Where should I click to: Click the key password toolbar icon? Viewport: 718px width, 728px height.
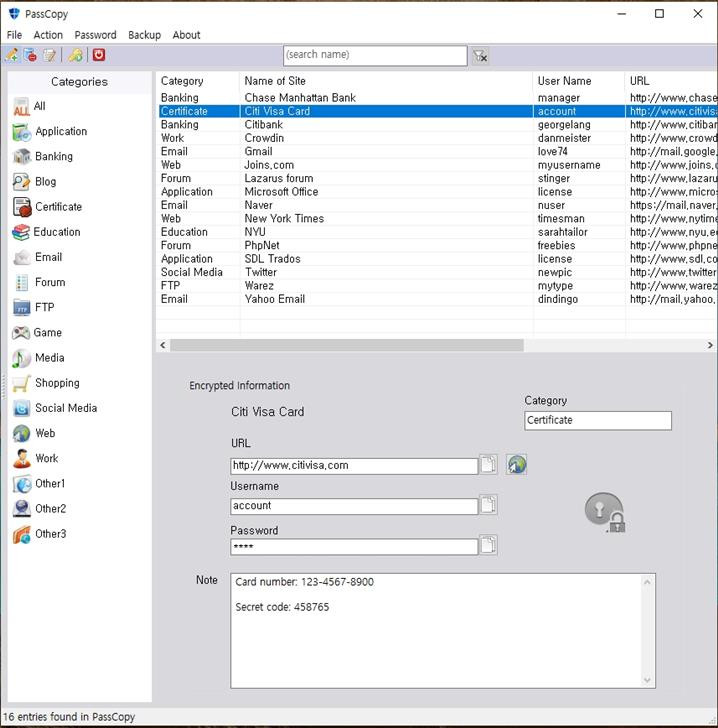tap(76, 55)
